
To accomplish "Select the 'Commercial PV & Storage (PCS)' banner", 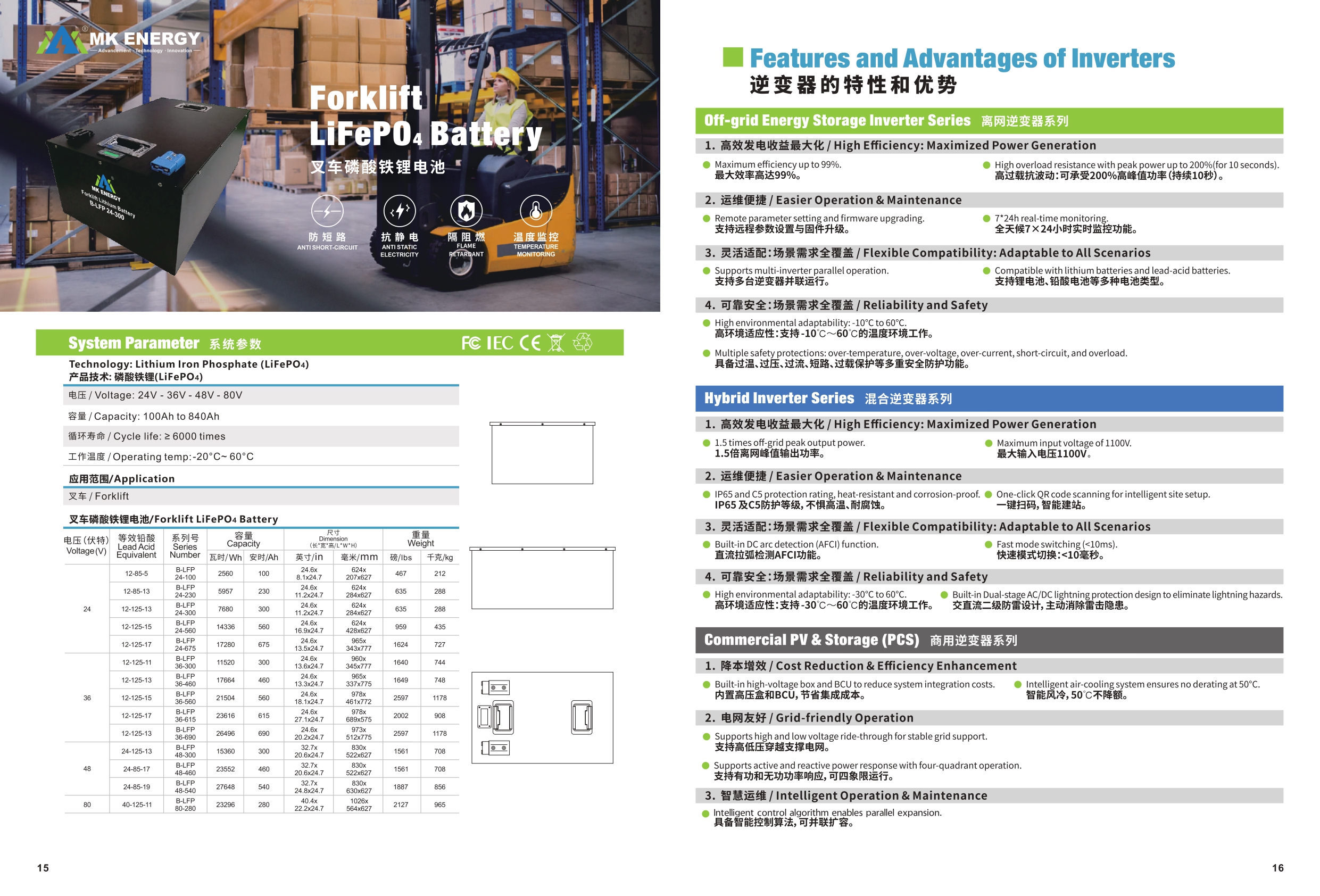I will click(x=989, y=640).
